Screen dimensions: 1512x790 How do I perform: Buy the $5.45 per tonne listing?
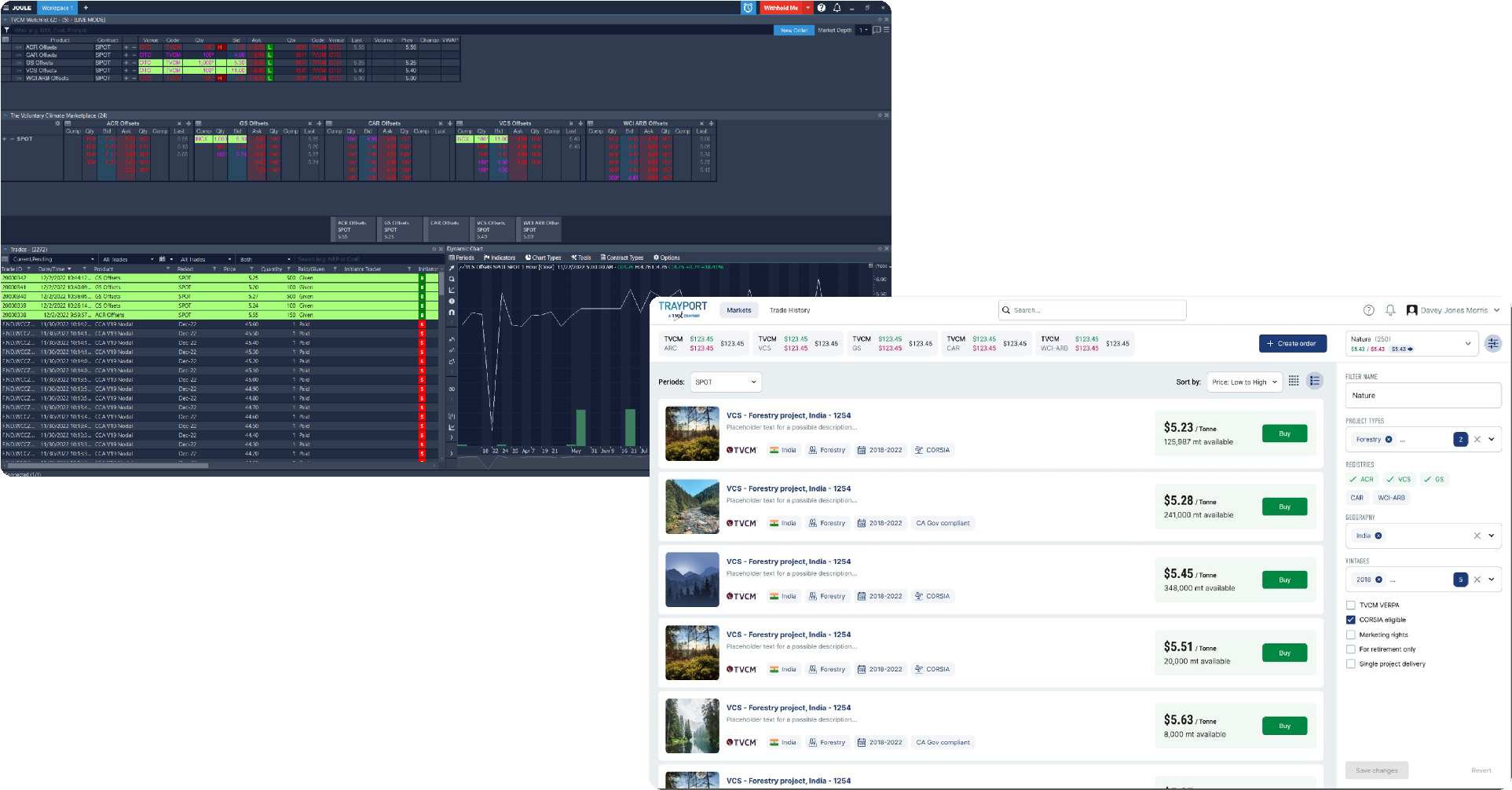point(1285,580)
